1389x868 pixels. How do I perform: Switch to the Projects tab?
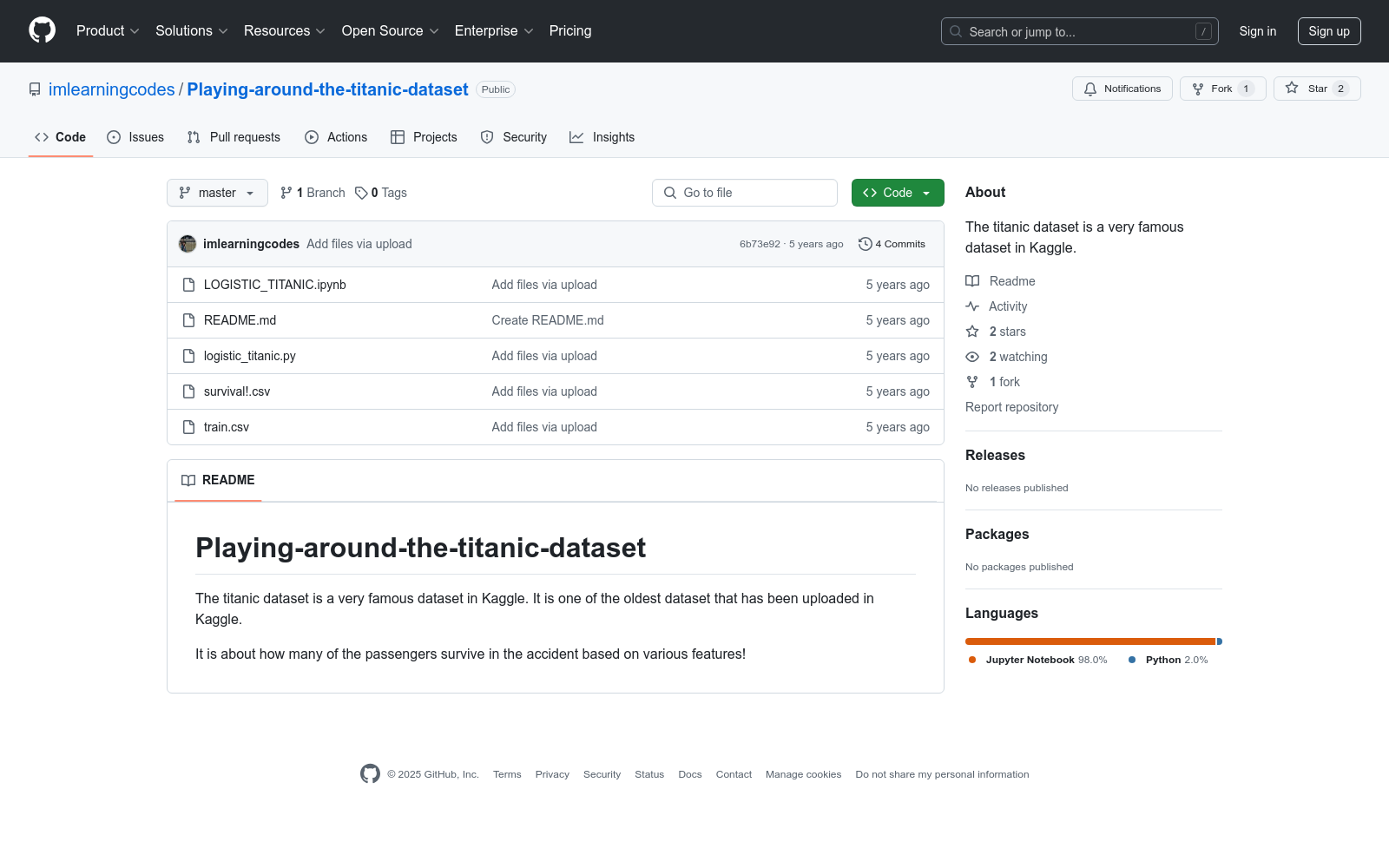pos(424,137)
